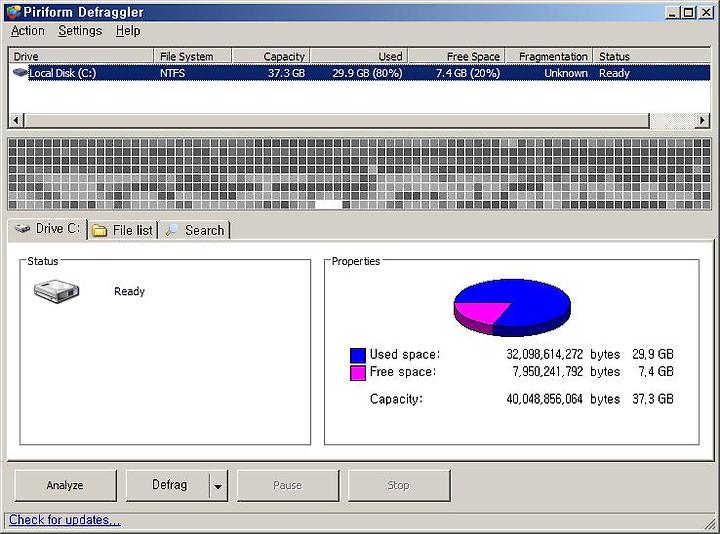Sort by the Free Space column header

pyautogui.click(x=457, y=56)
